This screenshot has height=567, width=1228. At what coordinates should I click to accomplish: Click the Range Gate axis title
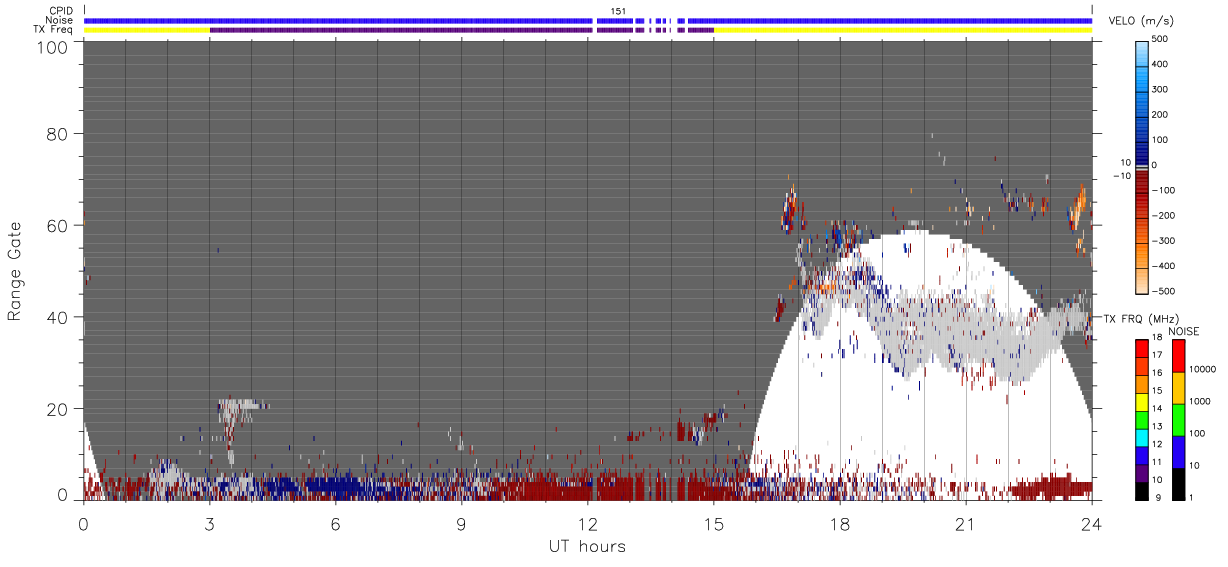tap(15, 271)
